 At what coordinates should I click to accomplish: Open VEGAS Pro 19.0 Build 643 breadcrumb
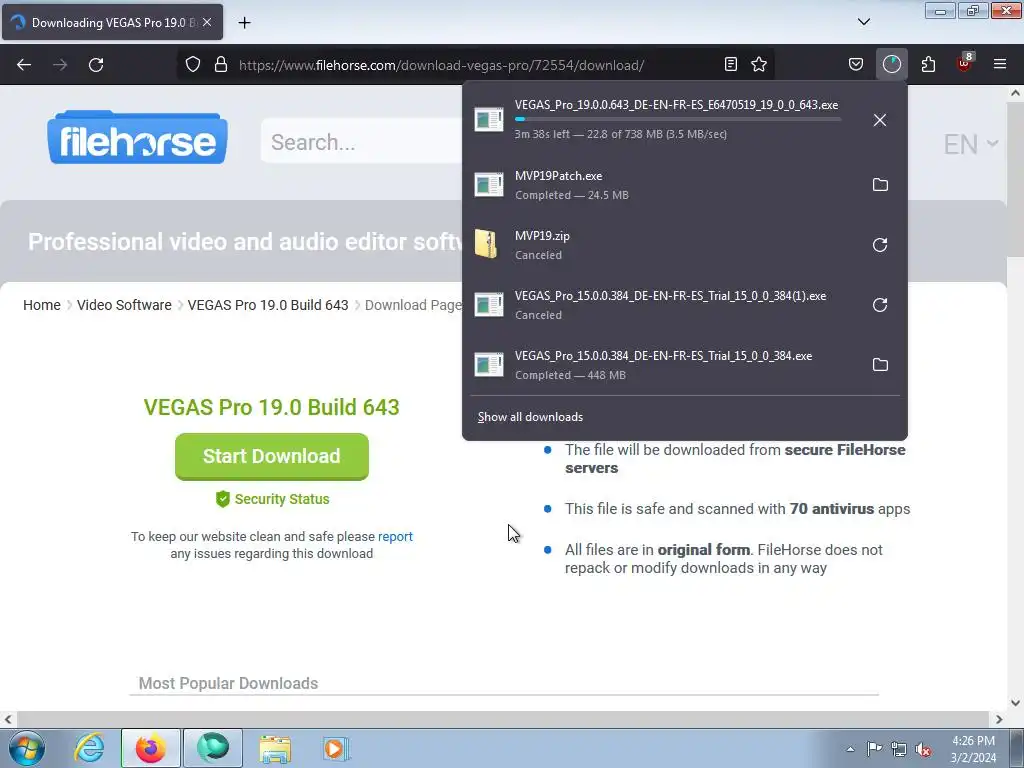click(x=268, y=305)
